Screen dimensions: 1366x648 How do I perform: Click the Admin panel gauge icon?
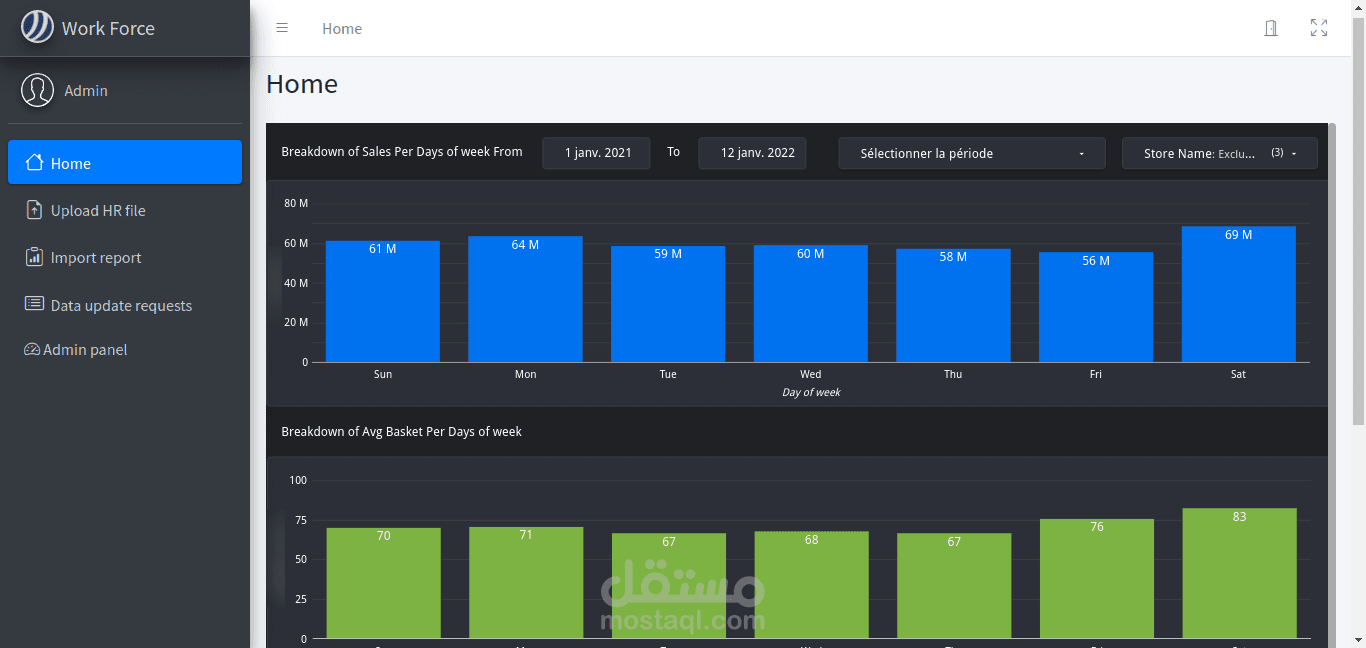point(31,350)
